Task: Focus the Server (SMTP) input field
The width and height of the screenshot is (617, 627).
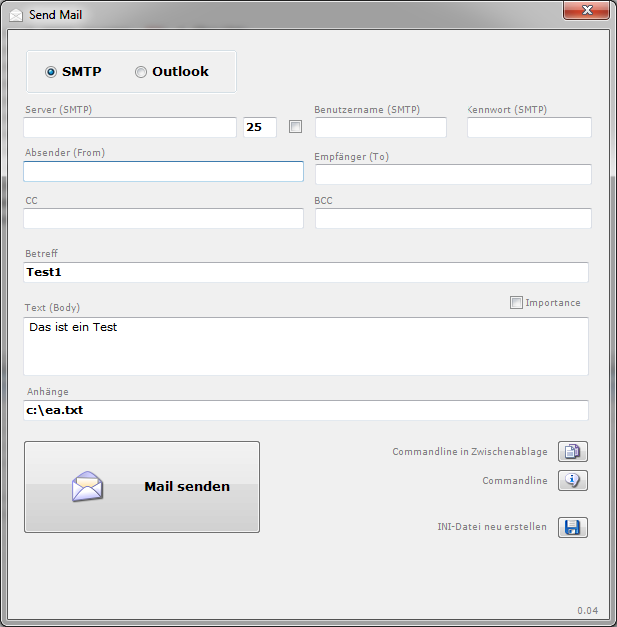Action: pyautogui.click(x=130, y=127)
